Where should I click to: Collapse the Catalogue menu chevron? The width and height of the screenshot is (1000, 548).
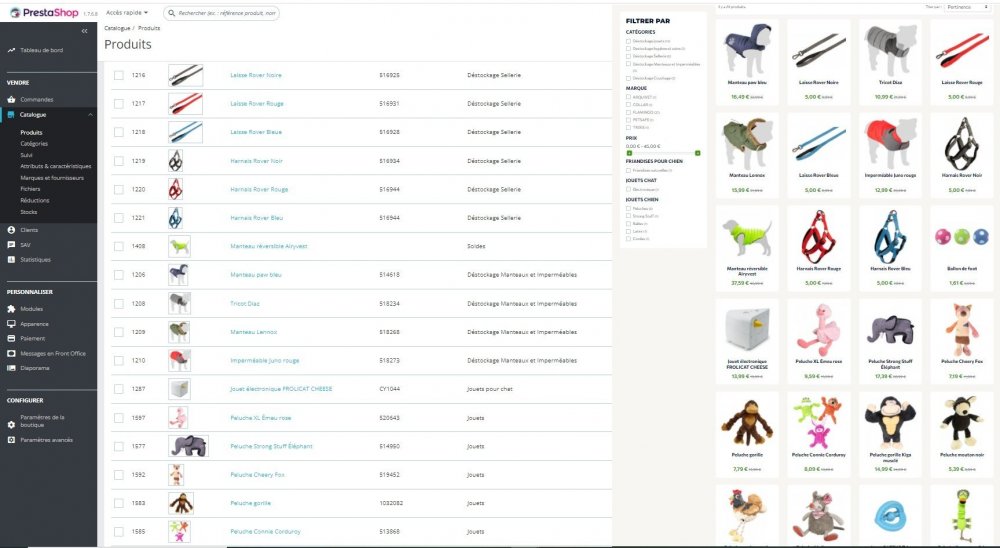click(x=90, y=115)
